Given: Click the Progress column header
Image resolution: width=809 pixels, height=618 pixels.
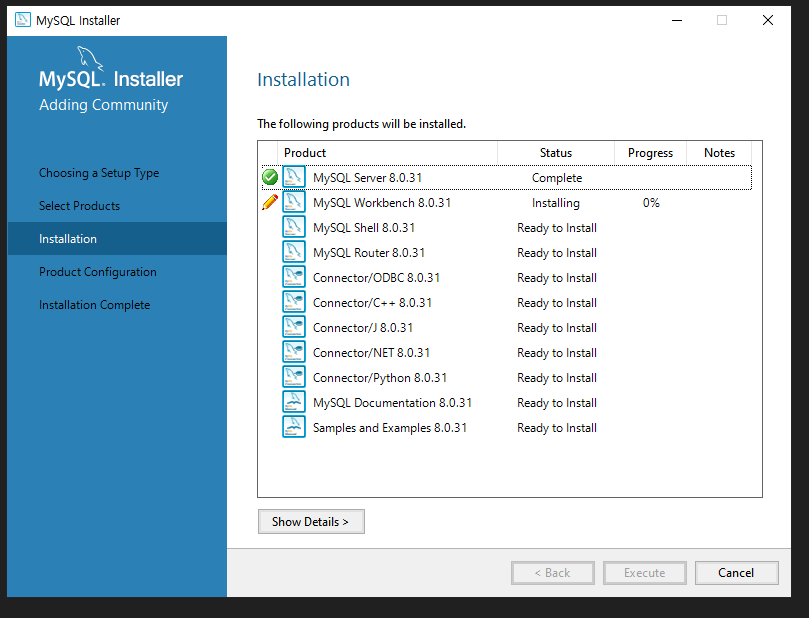Looking at the screenshot, I should click(650, 153).
